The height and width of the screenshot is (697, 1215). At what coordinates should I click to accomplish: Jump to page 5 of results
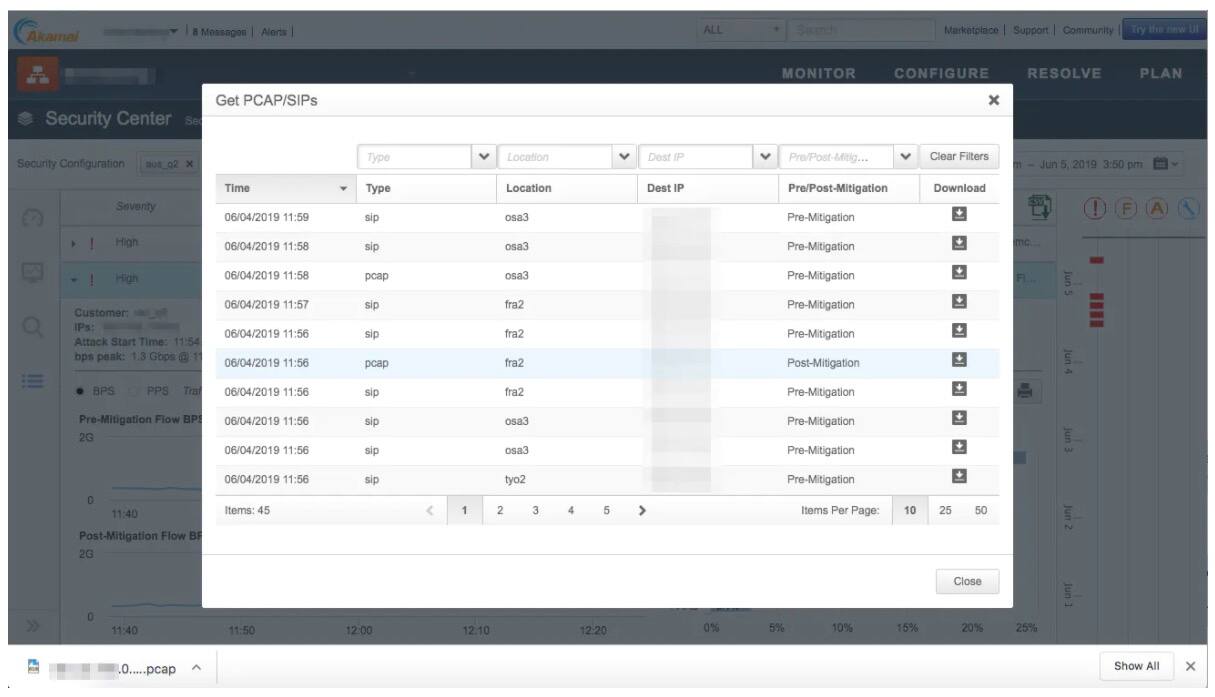click(606, 510)
